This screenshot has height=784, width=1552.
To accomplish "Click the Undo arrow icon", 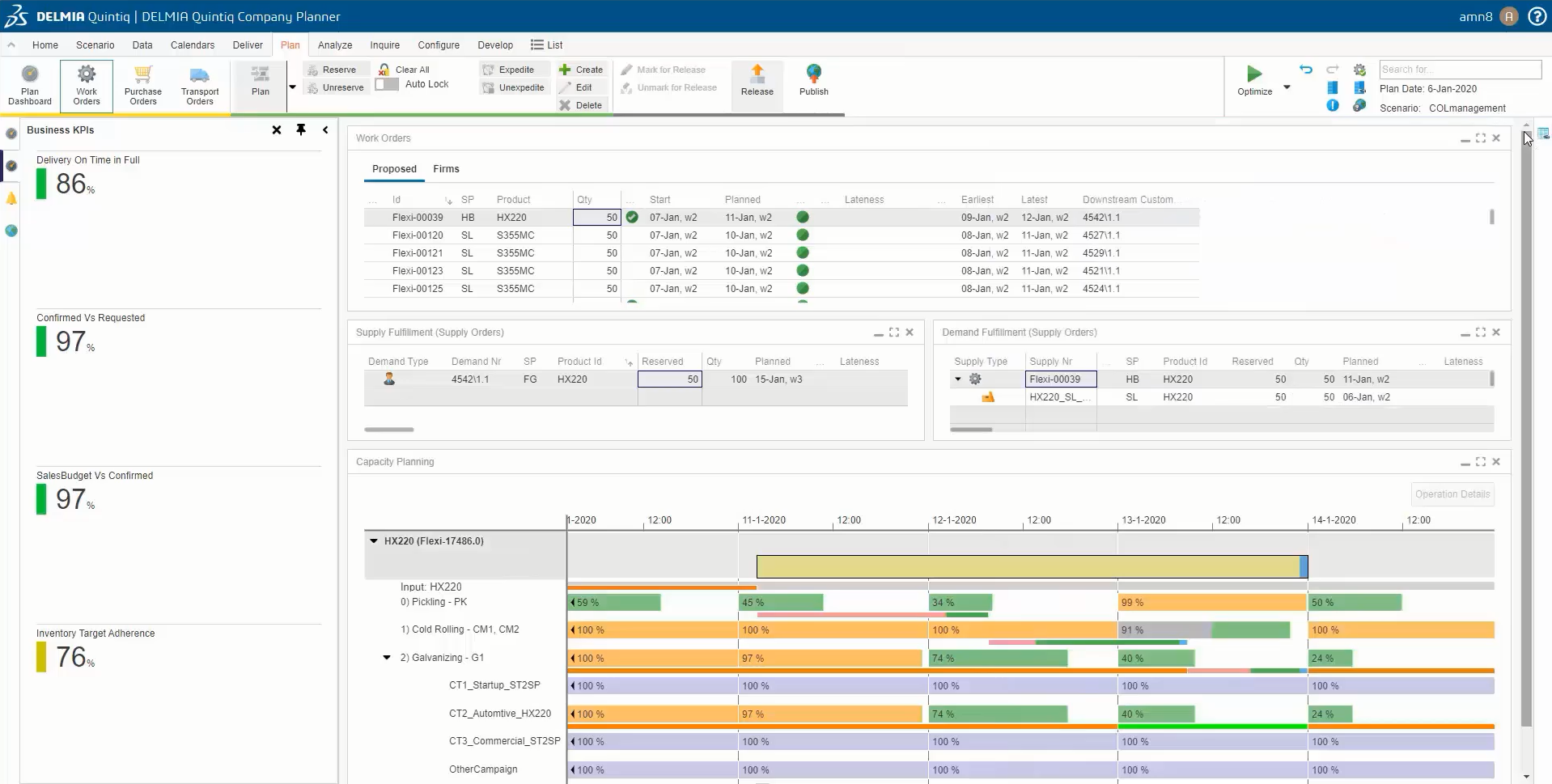I will (1304, 70).
